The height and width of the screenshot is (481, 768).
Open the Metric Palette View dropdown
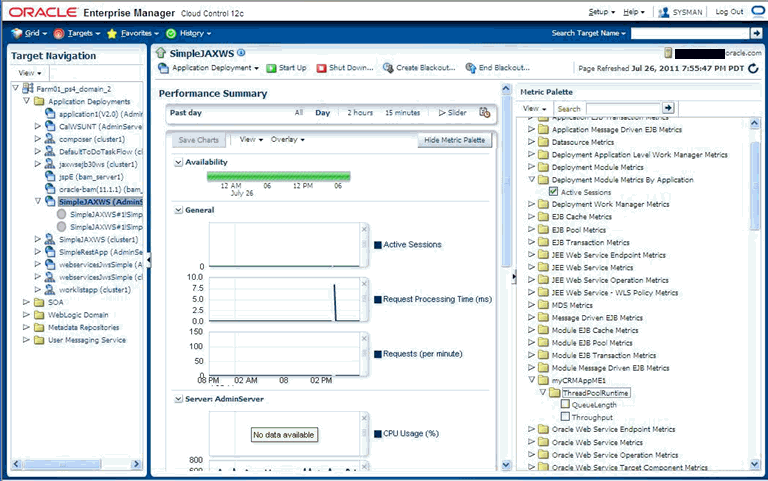point(534,108)
